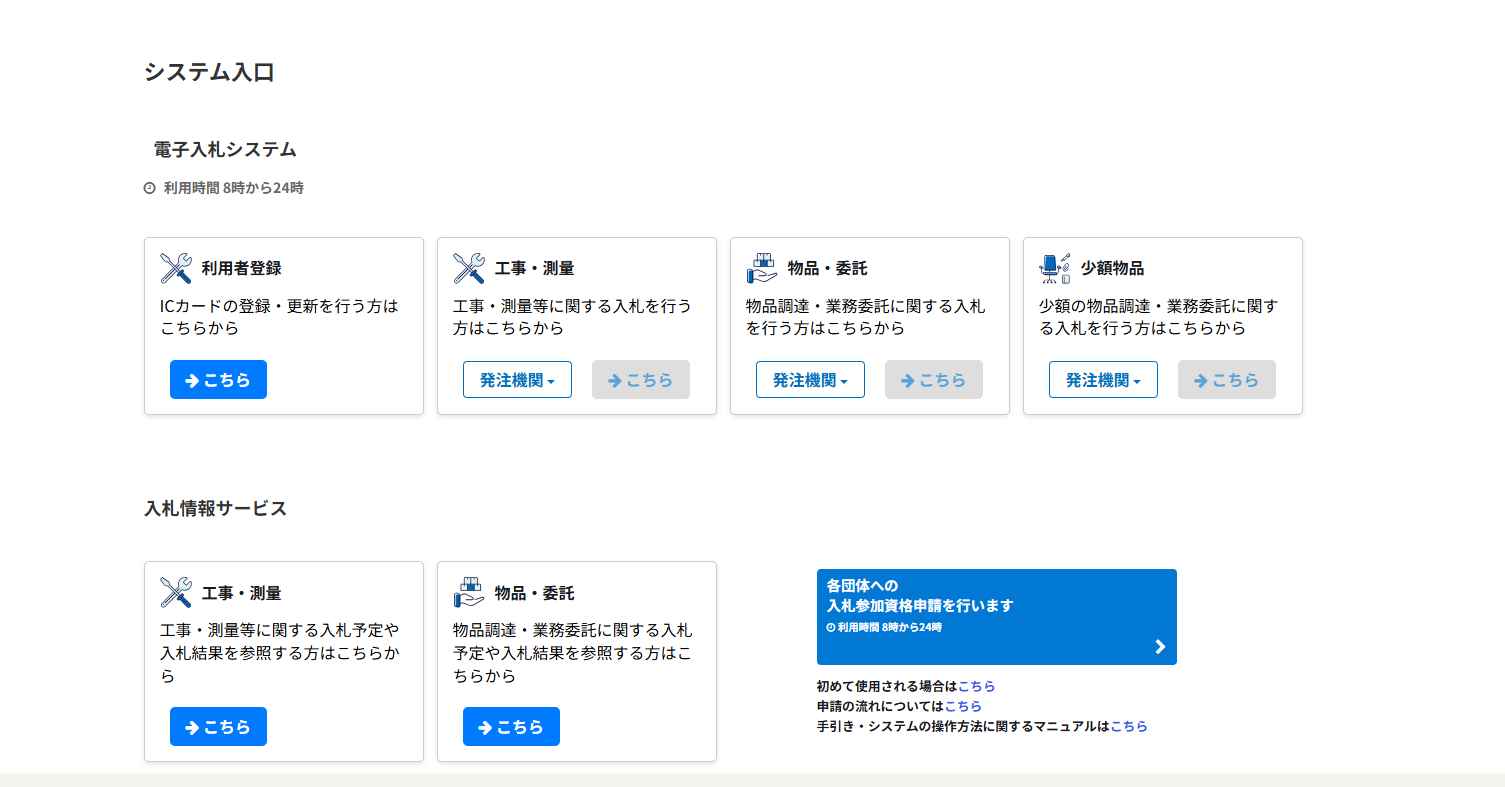
Task: Open the 発注機関 dropdown under 工事・測量
Action: pyautogui.click(x=516, y=379)
